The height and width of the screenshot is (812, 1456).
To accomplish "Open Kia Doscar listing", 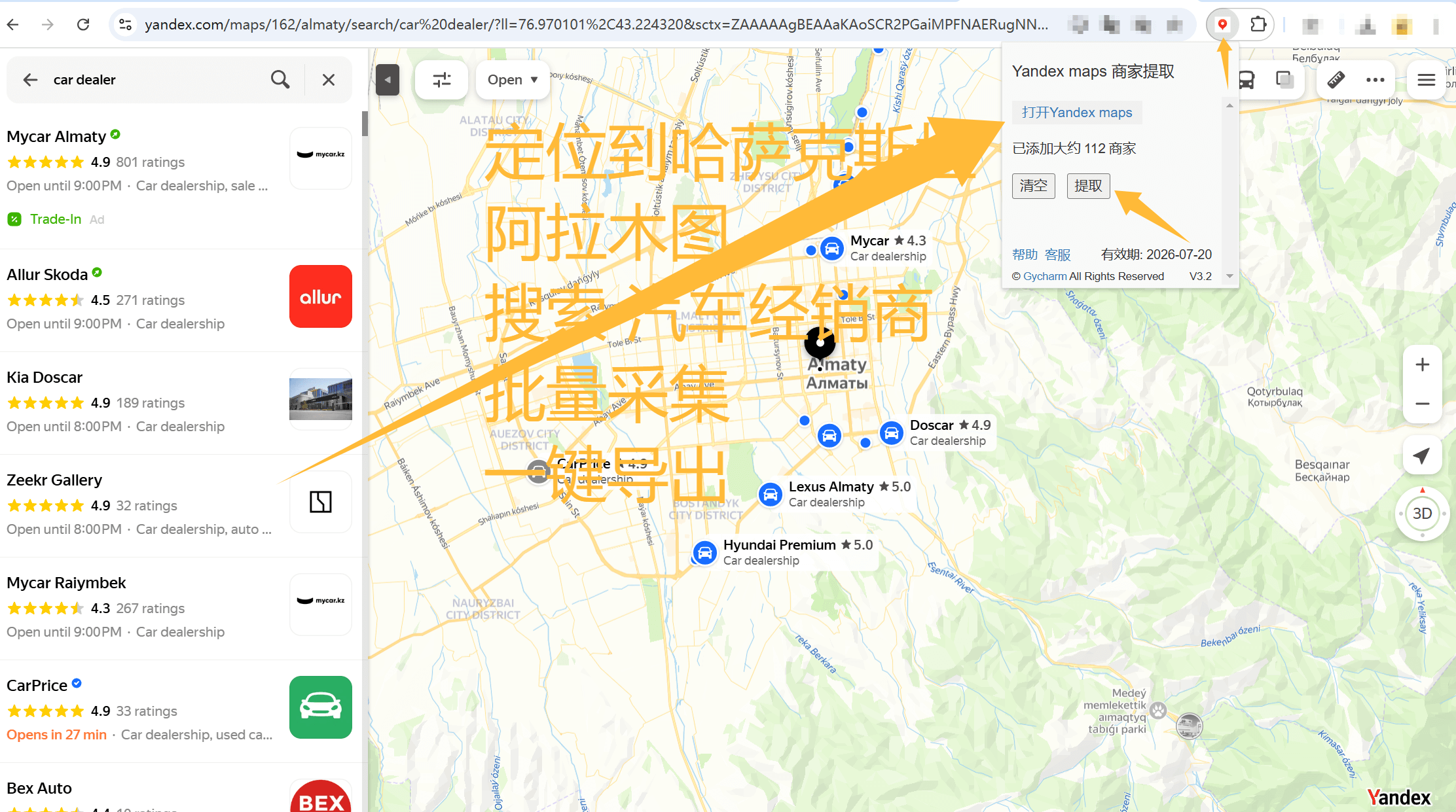I will click(x=45, y=378).
